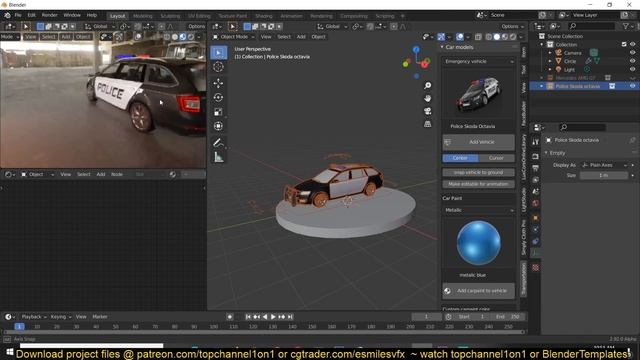Screen dimensions: 640x360
Task: Select the Annotate pencil tool
Action: click(x=218, y=142)
